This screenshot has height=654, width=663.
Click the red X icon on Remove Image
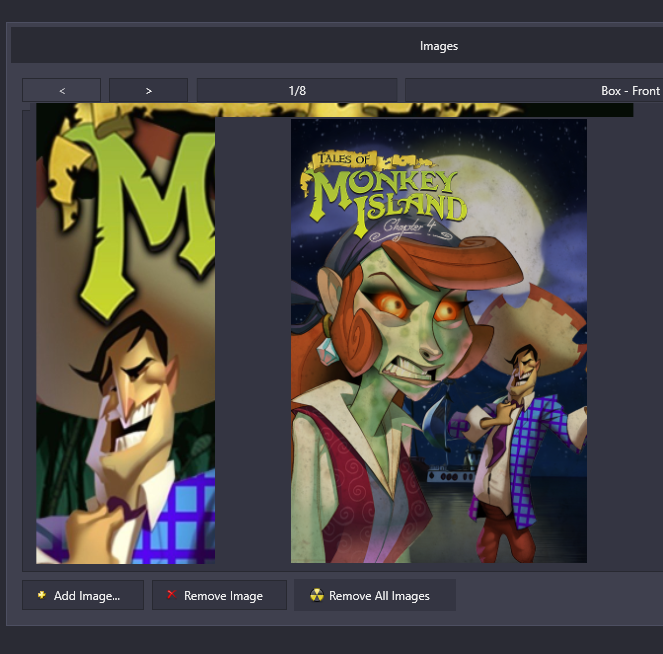[x=171, y=594]
